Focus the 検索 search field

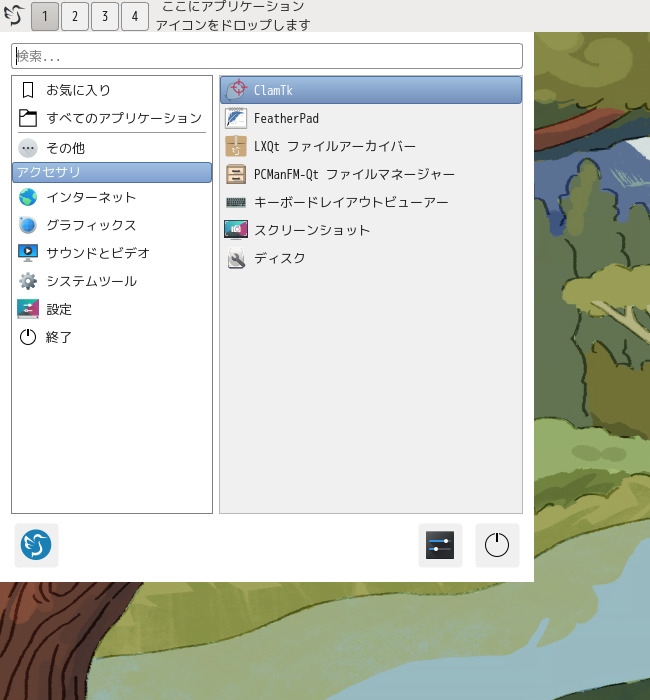tap(267, 56)
